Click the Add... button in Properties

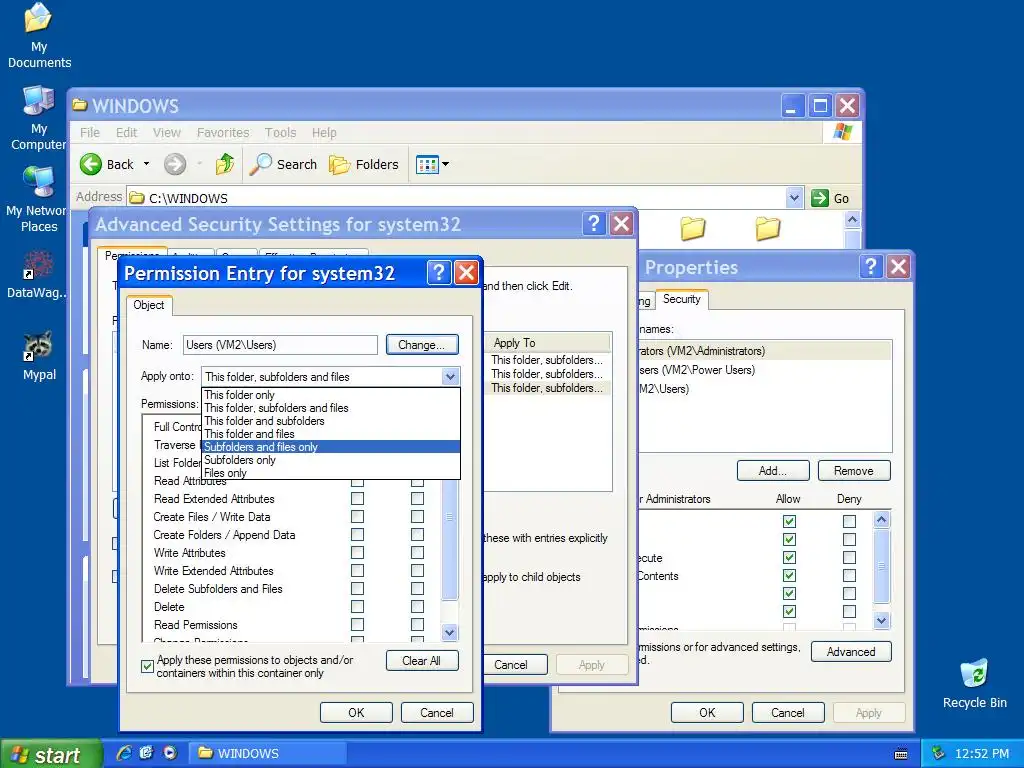pyautogui.click(x=773, y=471)
